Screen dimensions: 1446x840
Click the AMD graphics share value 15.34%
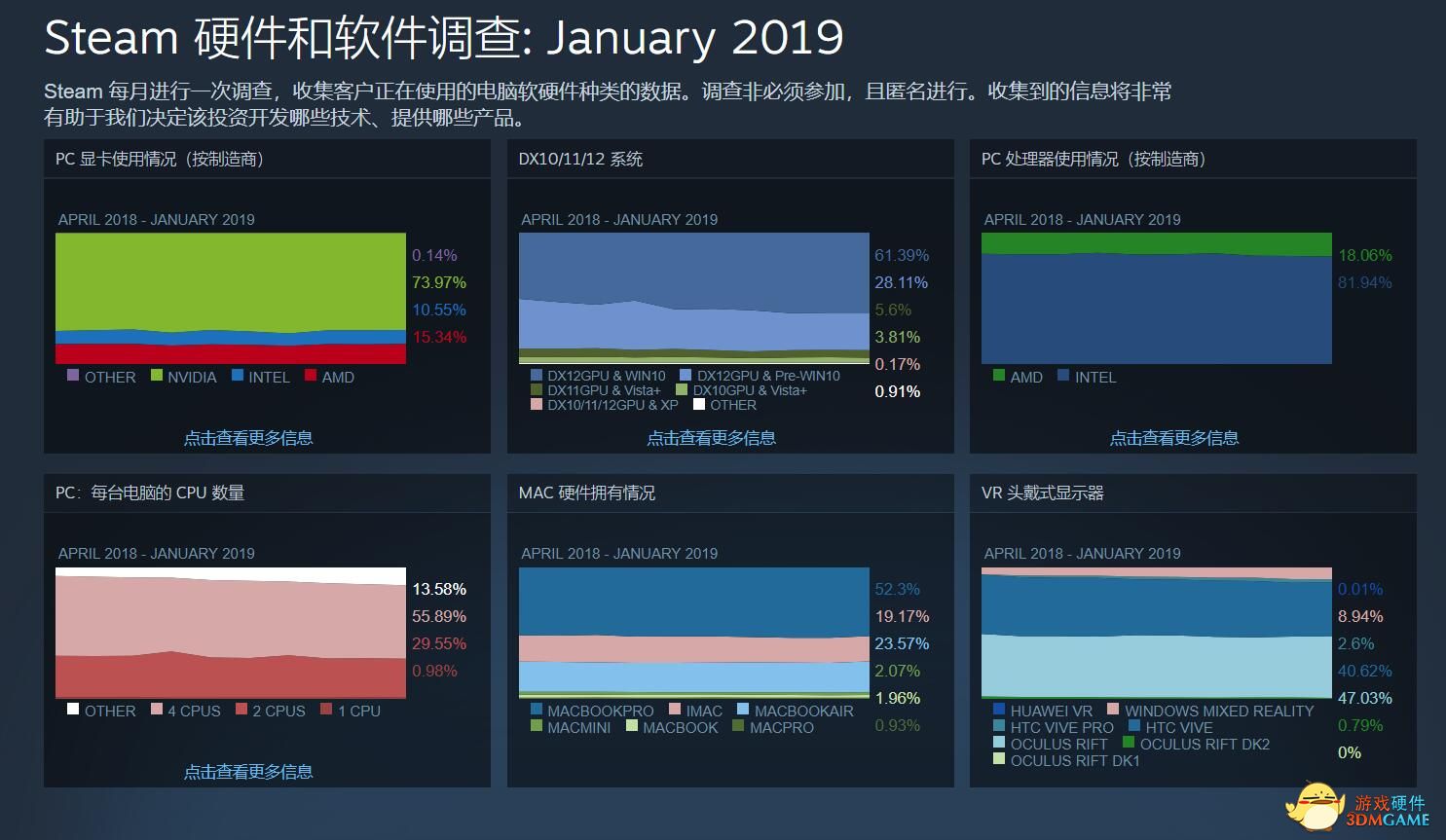click(x=439, y=337)
